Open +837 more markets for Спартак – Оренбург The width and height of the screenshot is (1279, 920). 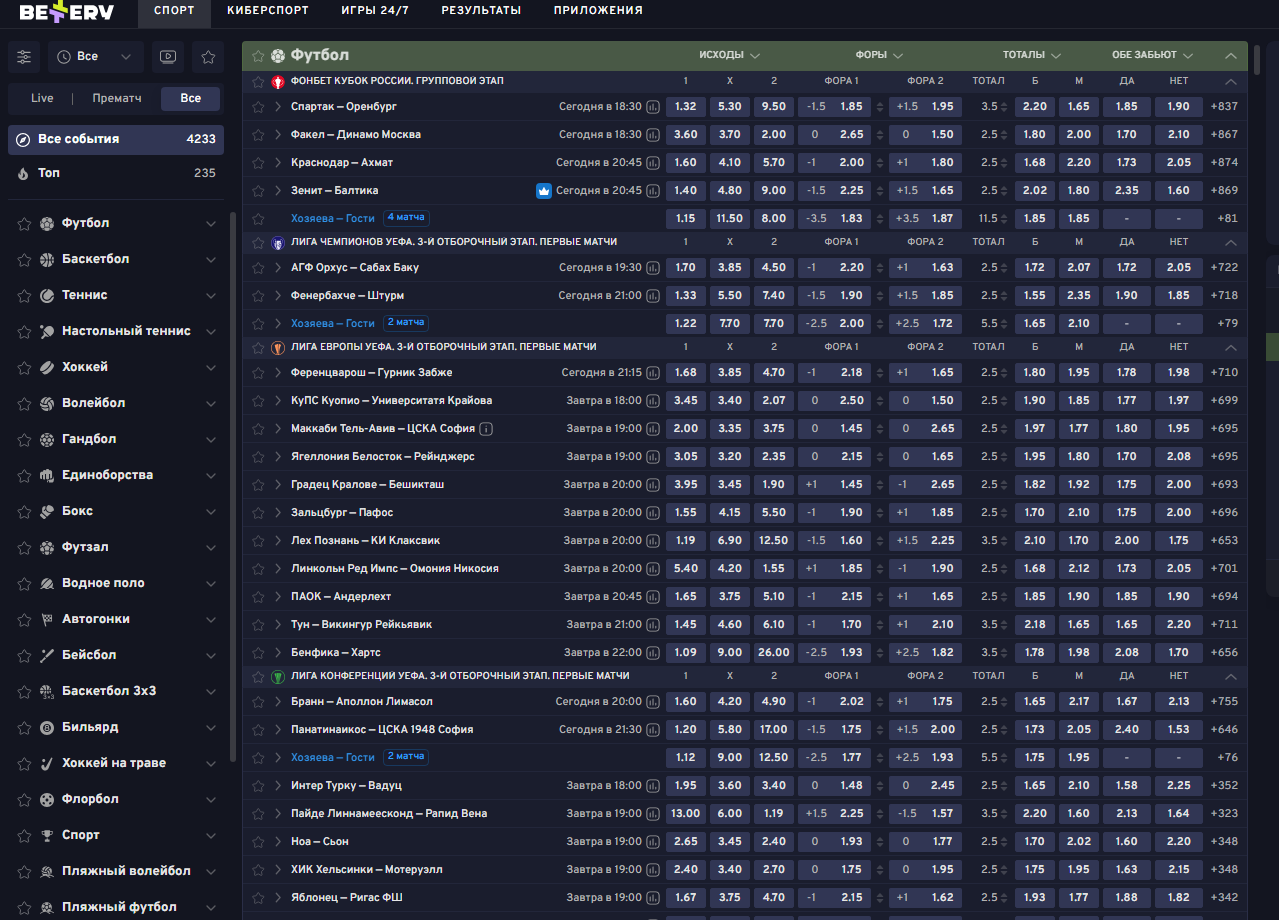[x=1224, y=106]
